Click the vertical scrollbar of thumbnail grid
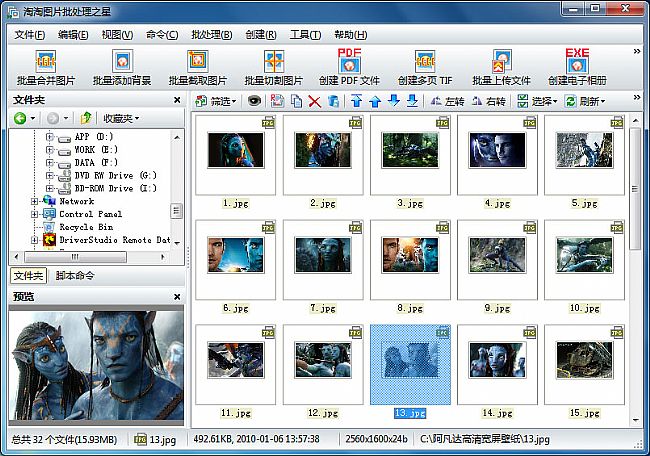 pyautogui.click(x=635, y=189)
